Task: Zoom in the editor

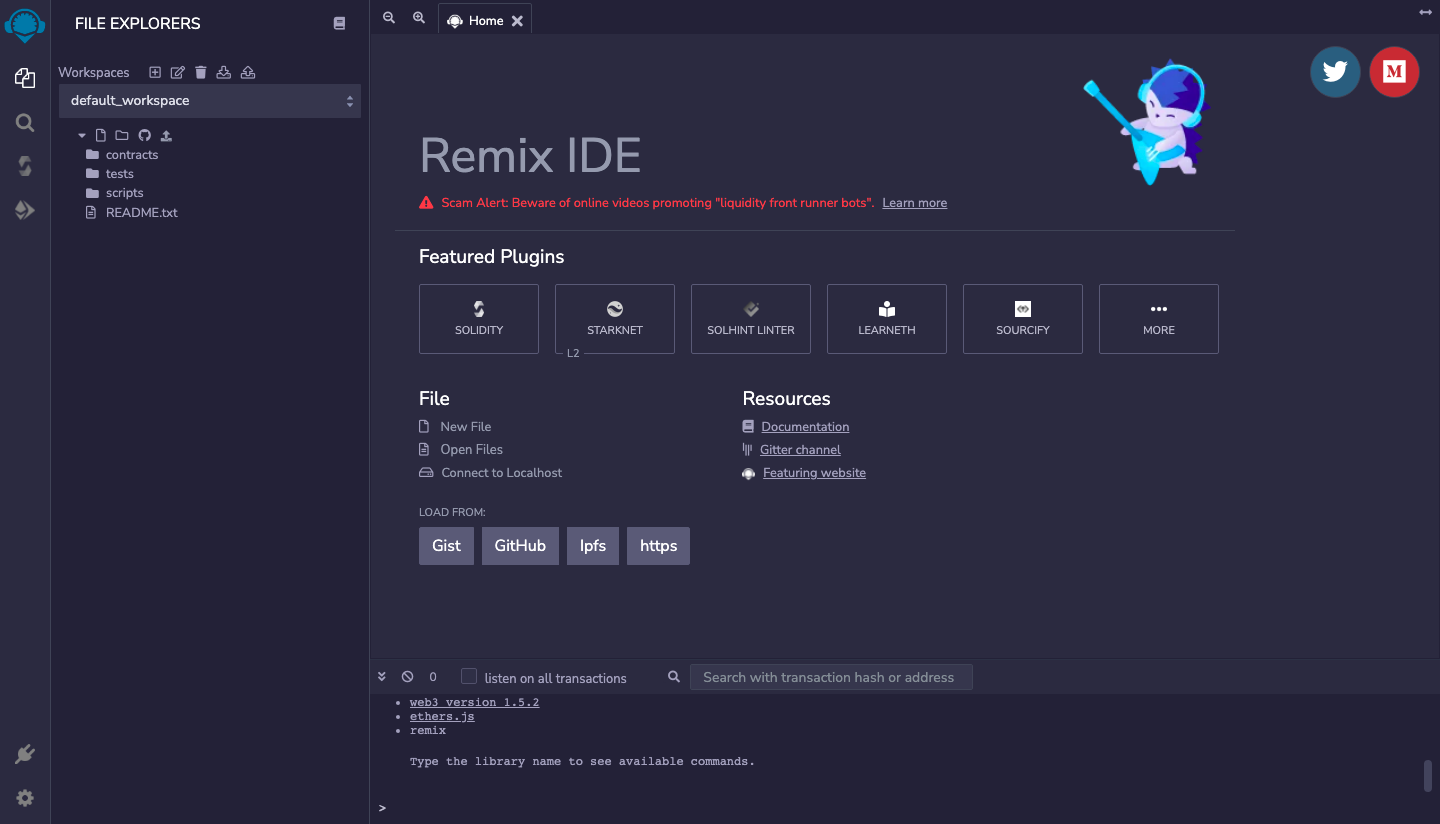Action: click(419, 18)
